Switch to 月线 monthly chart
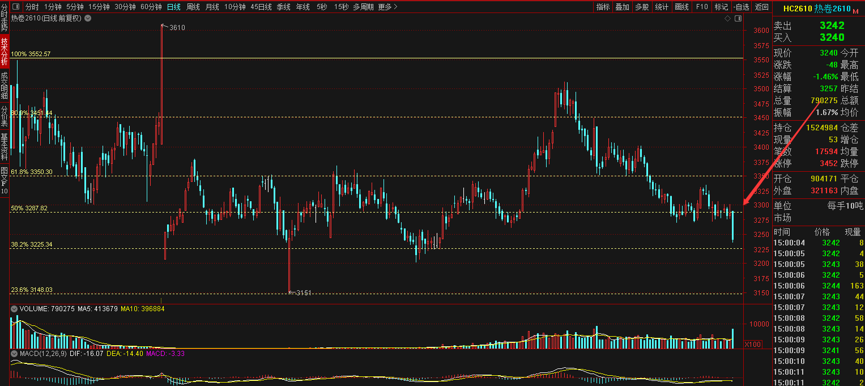 (212, 7)
